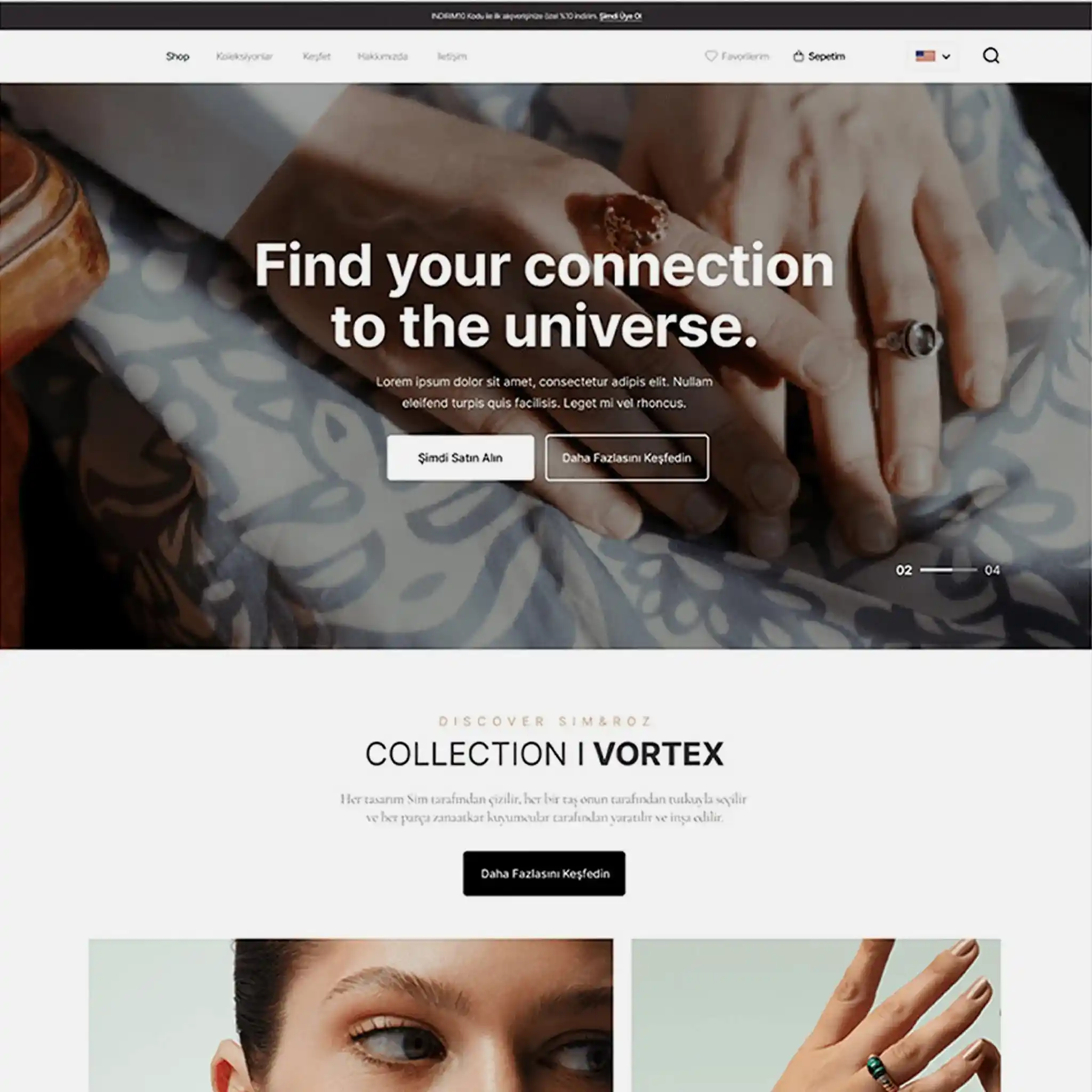Click the hero slider progress bar
This screenshot has height=1092, width=1092.
(x=949, y=571)
